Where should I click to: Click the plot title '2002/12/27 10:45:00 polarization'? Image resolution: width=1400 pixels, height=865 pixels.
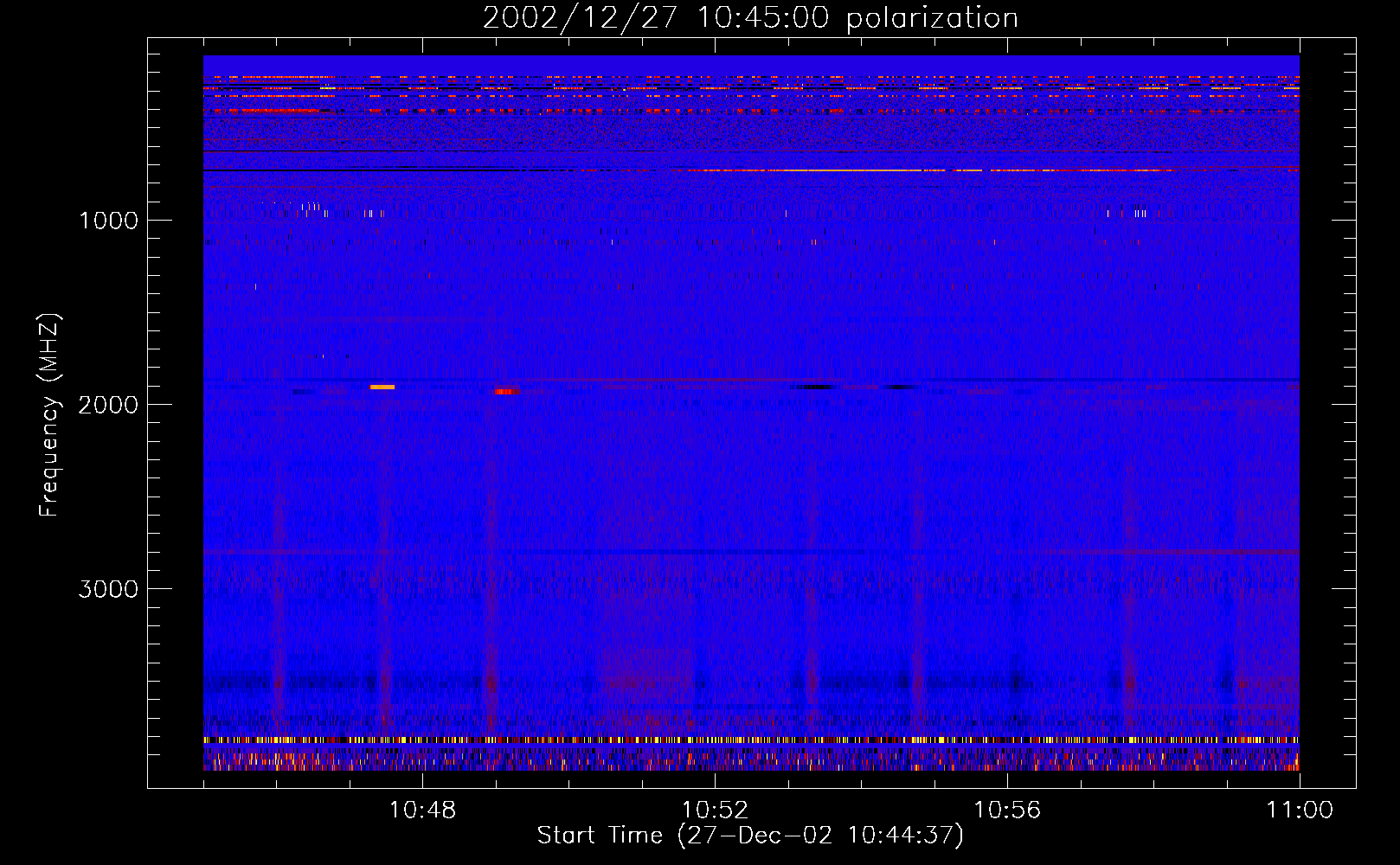(x=750, y=18)
